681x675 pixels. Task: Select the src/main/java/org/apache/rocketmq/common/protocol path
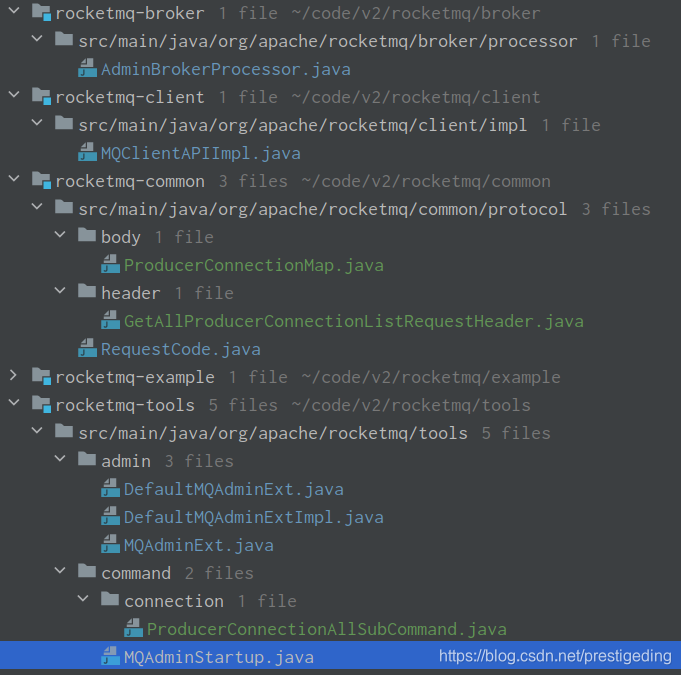point(323,210)
